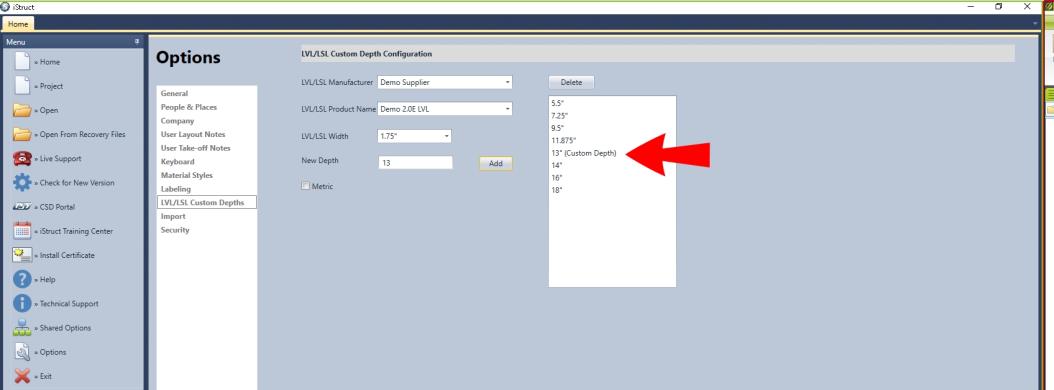Image resolution: width=1054 pixels, height=390 pixels.
Task: Click the Live Support menu label
Action: 60,159
